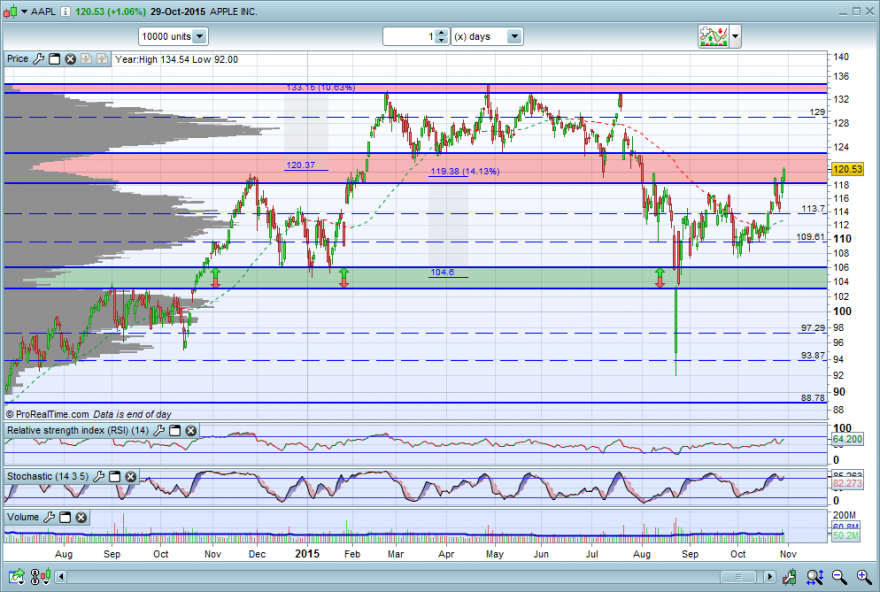This screenshot has height=592, width=880.
Task: Click the Price panel move-down arrow icon
Action: click(x=86, y=59)
